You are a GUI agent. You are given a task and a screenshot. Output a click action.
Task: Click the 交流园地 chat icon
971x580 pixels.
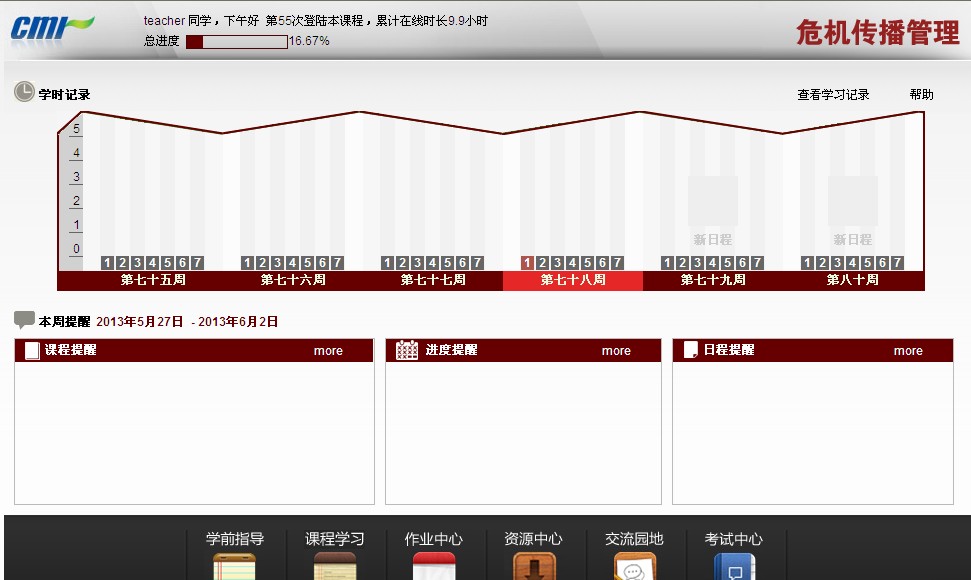point(634,567)
